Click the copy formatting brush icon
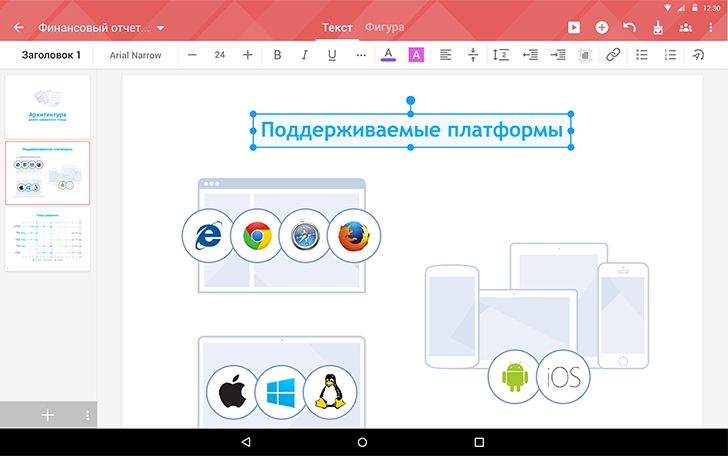Image resolution: width=728 pixels, height=456 pixels. point(658,28)
